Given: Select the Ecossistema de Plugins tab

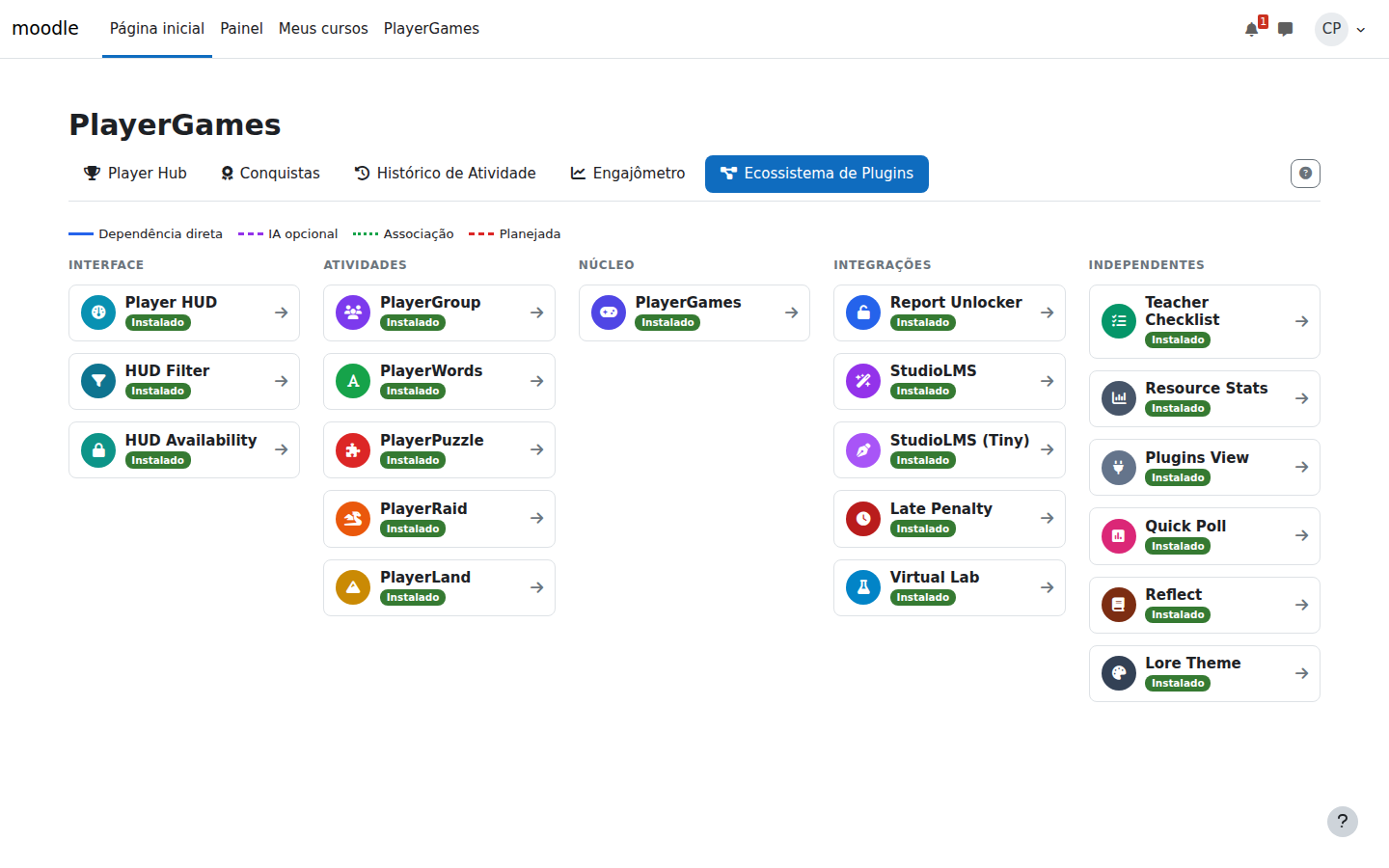Looking at the screenshot, I should (x=817, y=174).
